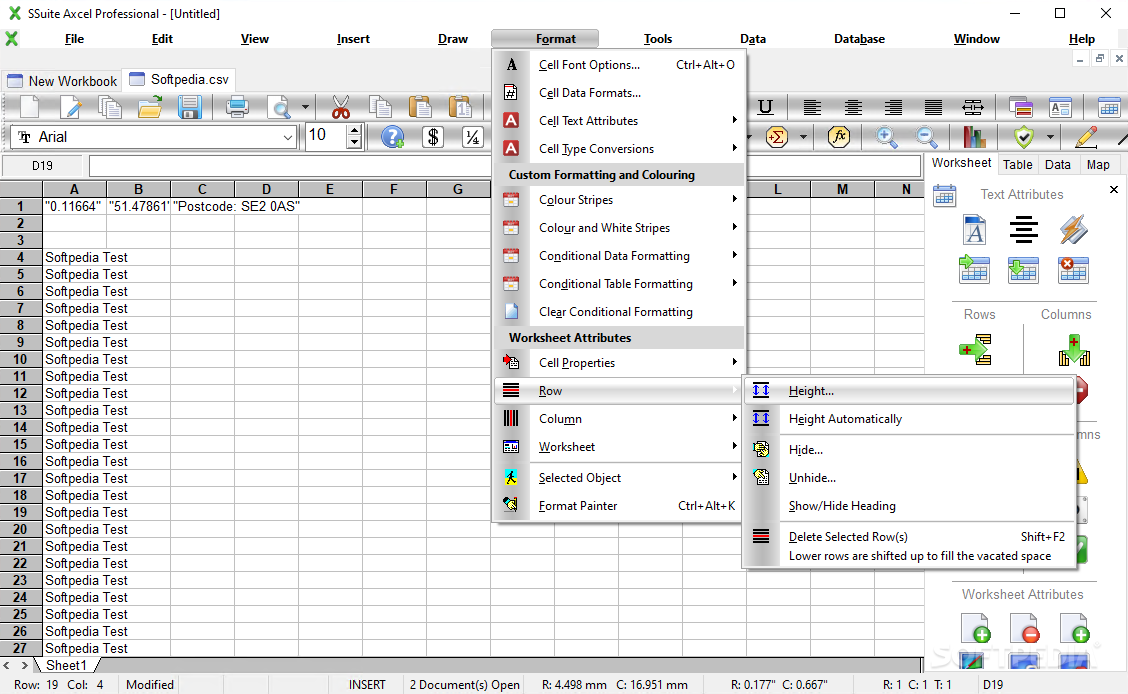The width and height of the screenshot is (1128, 694).
Task: Select Hide... in Row submenu
Action: pyautogui.click(x=909, y=449)
